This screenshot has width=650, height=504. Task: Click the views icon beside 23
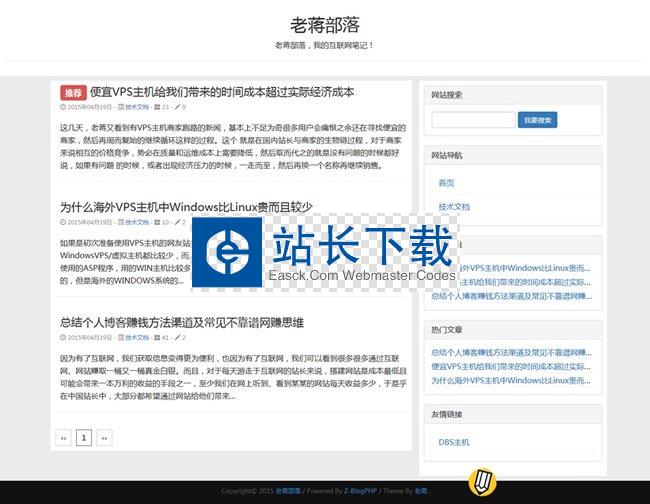click(x=157, y=107)
